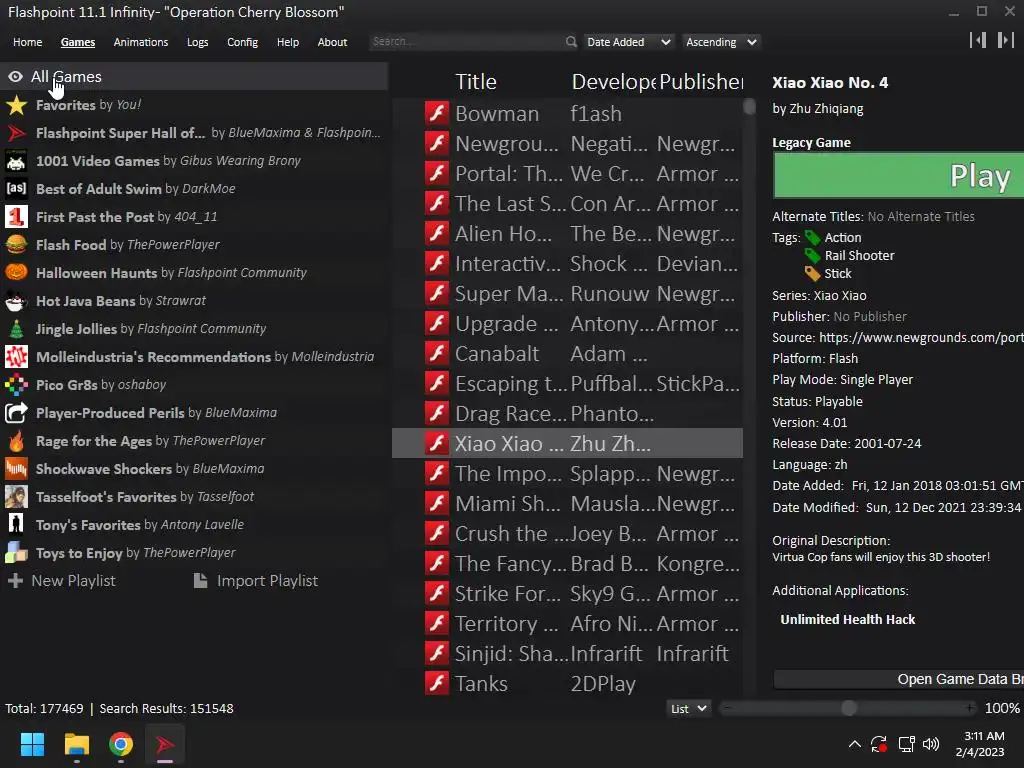Sort by the Title column header
The height and width of the screenshot is (768, 1024).
(x=475, y=82)
